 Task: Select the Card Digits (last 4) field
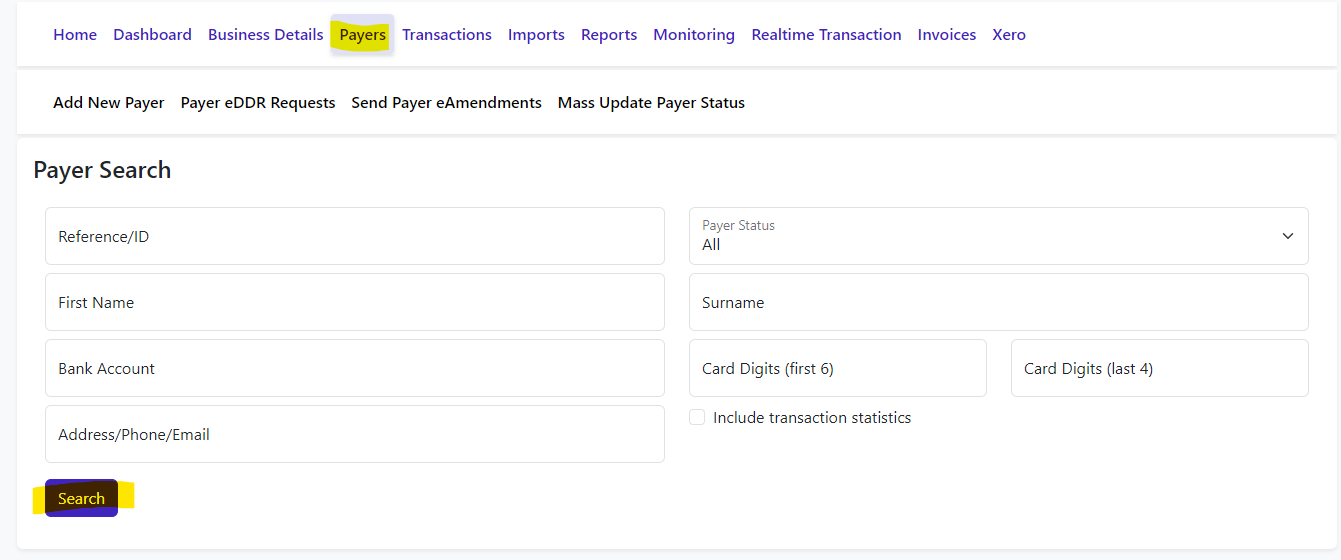coord(1159,368)
